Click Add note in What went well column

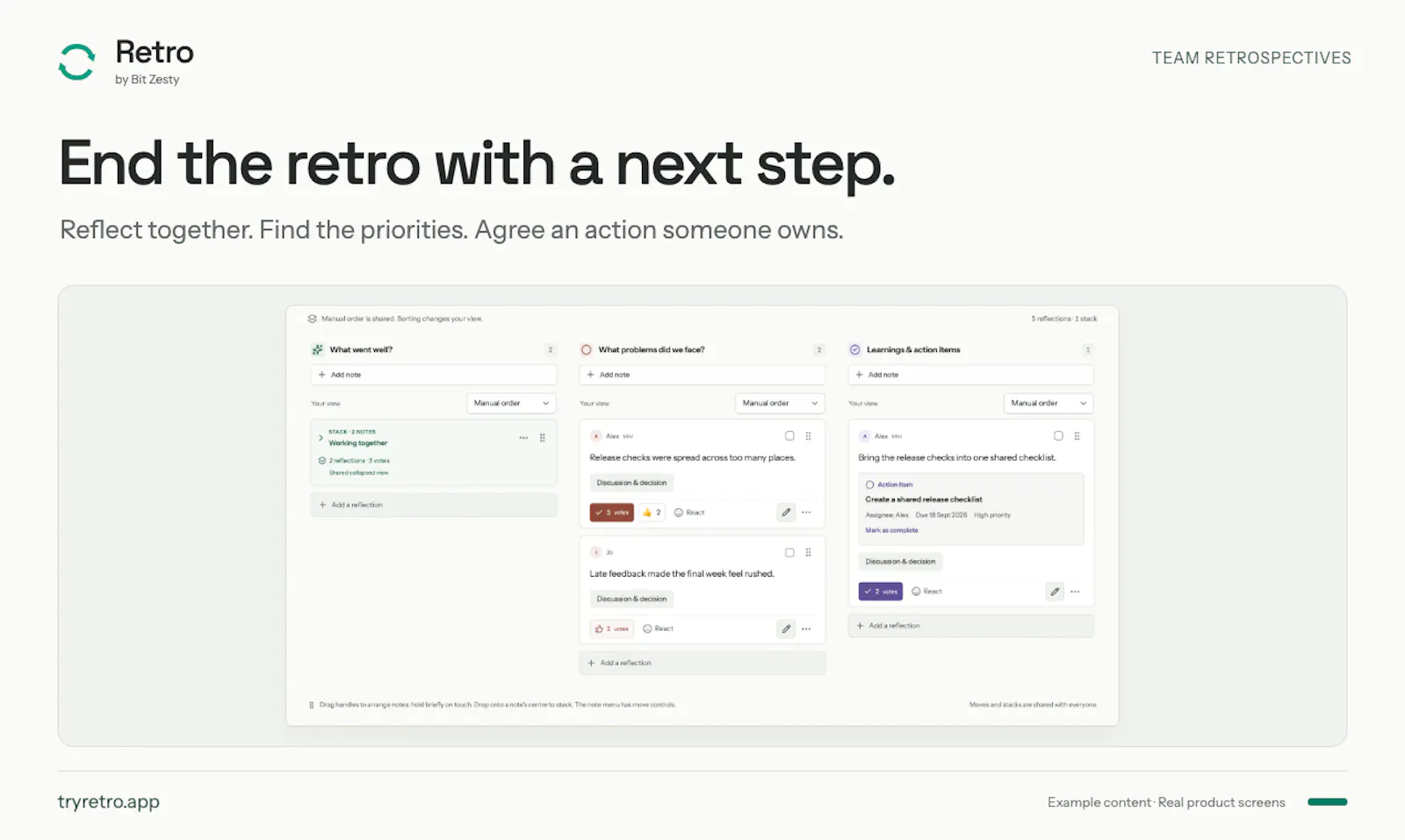pyautogui.click(x=434, y=375)
